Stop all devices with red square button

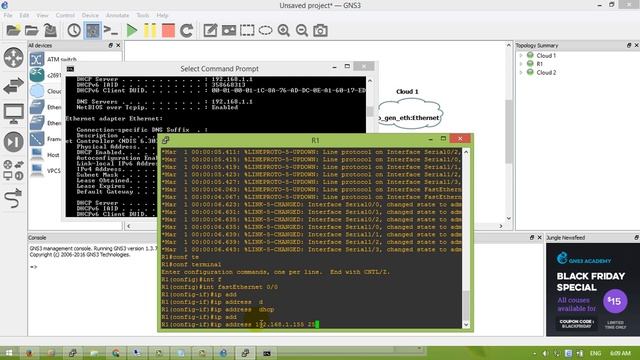[168, 30]
